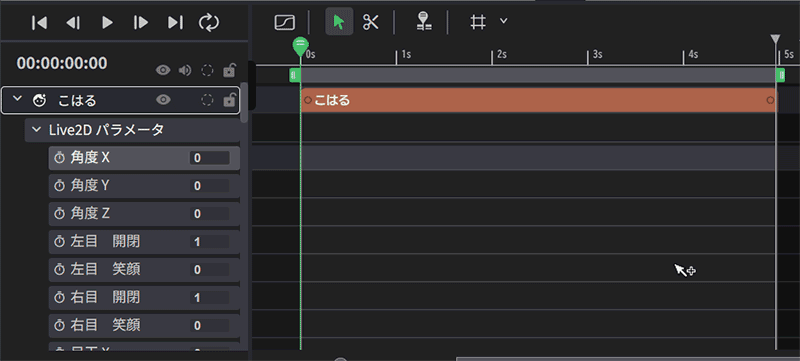Open the snap grid dropdown arrow
Image resolution: width=800 pixels, height=361 pixels.
coord(504,21)
